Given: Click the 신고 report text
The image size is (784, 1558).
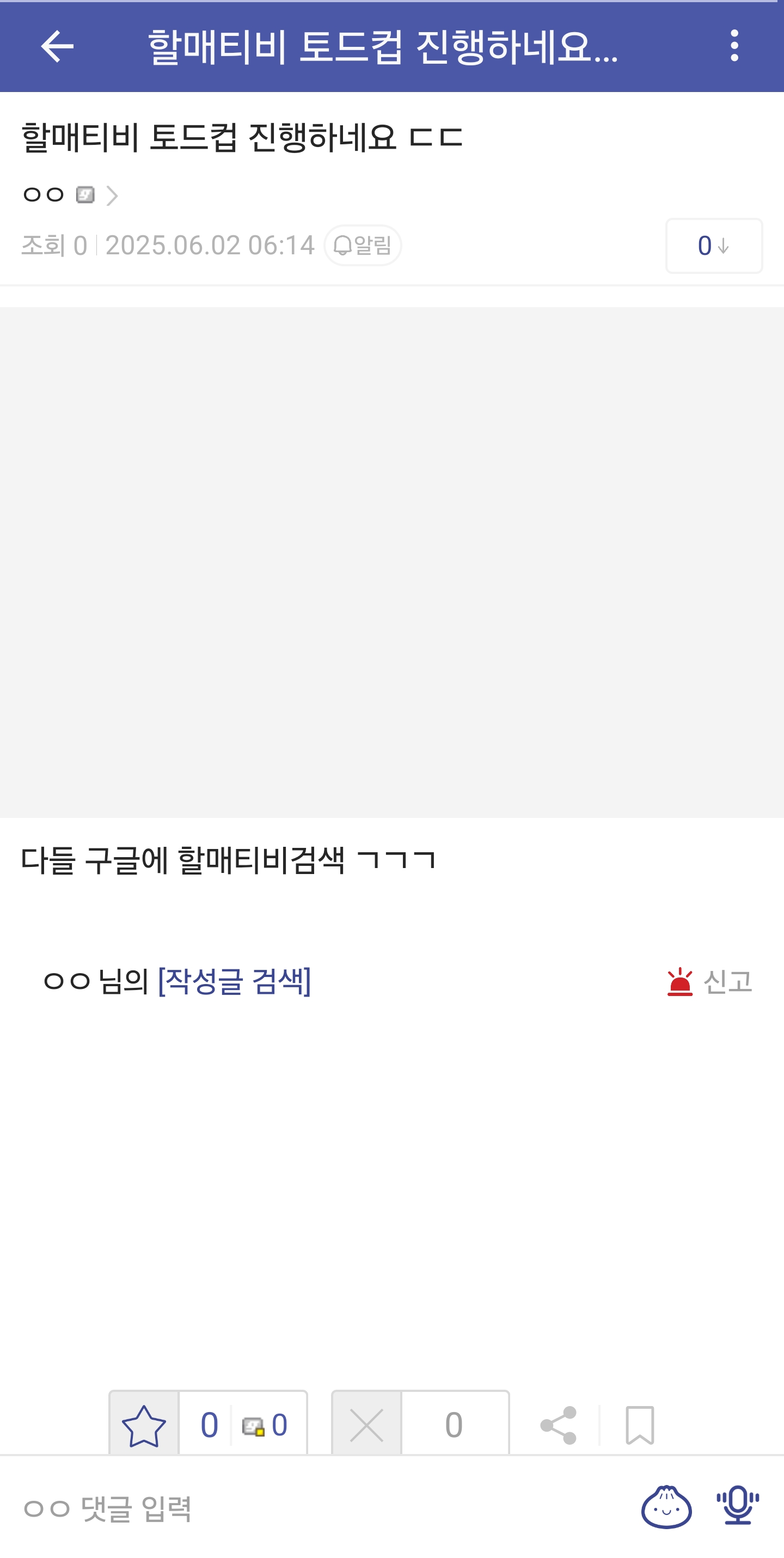Looking at the screenshot, I should (728, 981).
